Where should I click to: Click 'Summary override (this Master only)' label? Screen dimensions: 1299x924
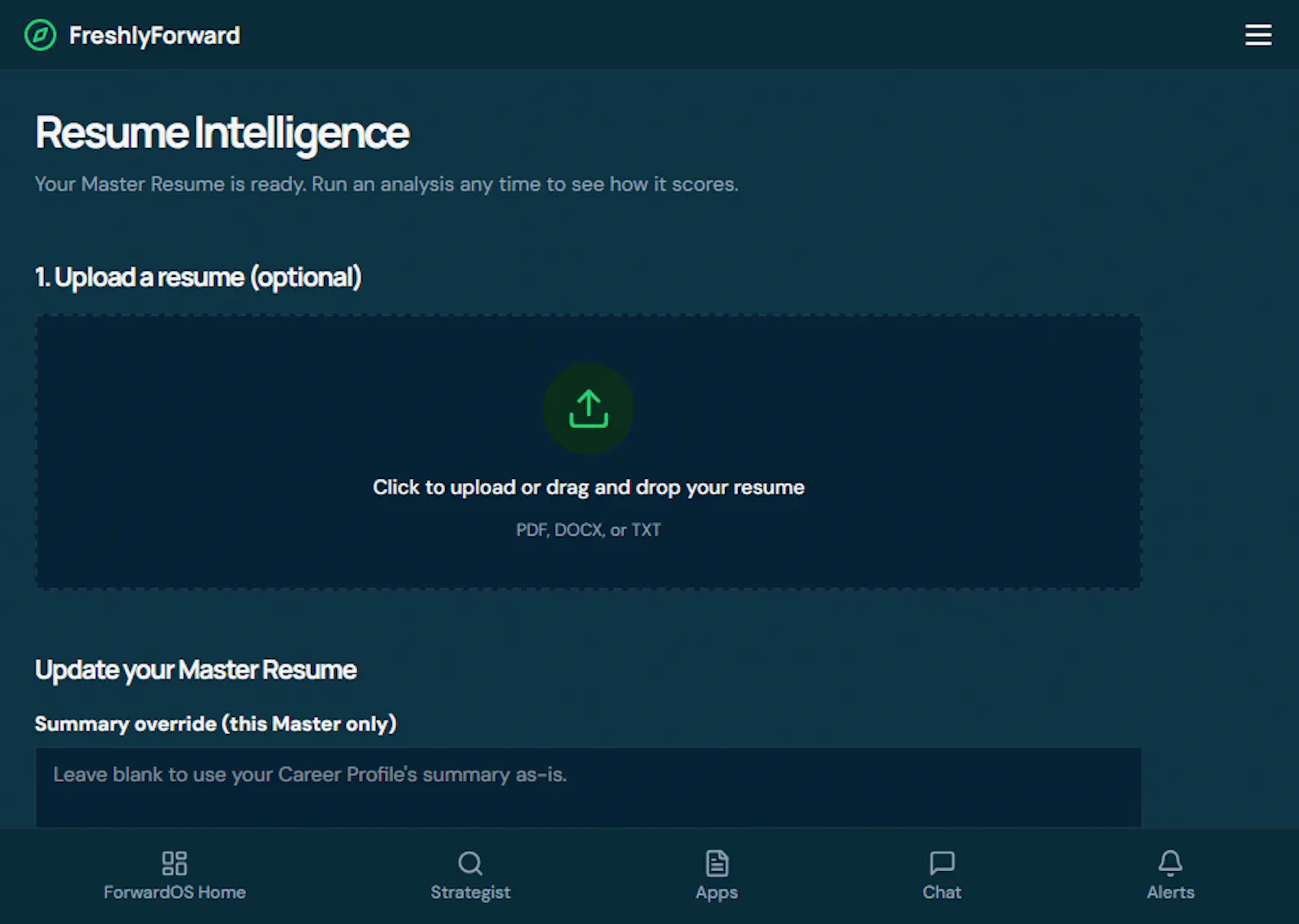pyautogui.click(x=215, y=724)
